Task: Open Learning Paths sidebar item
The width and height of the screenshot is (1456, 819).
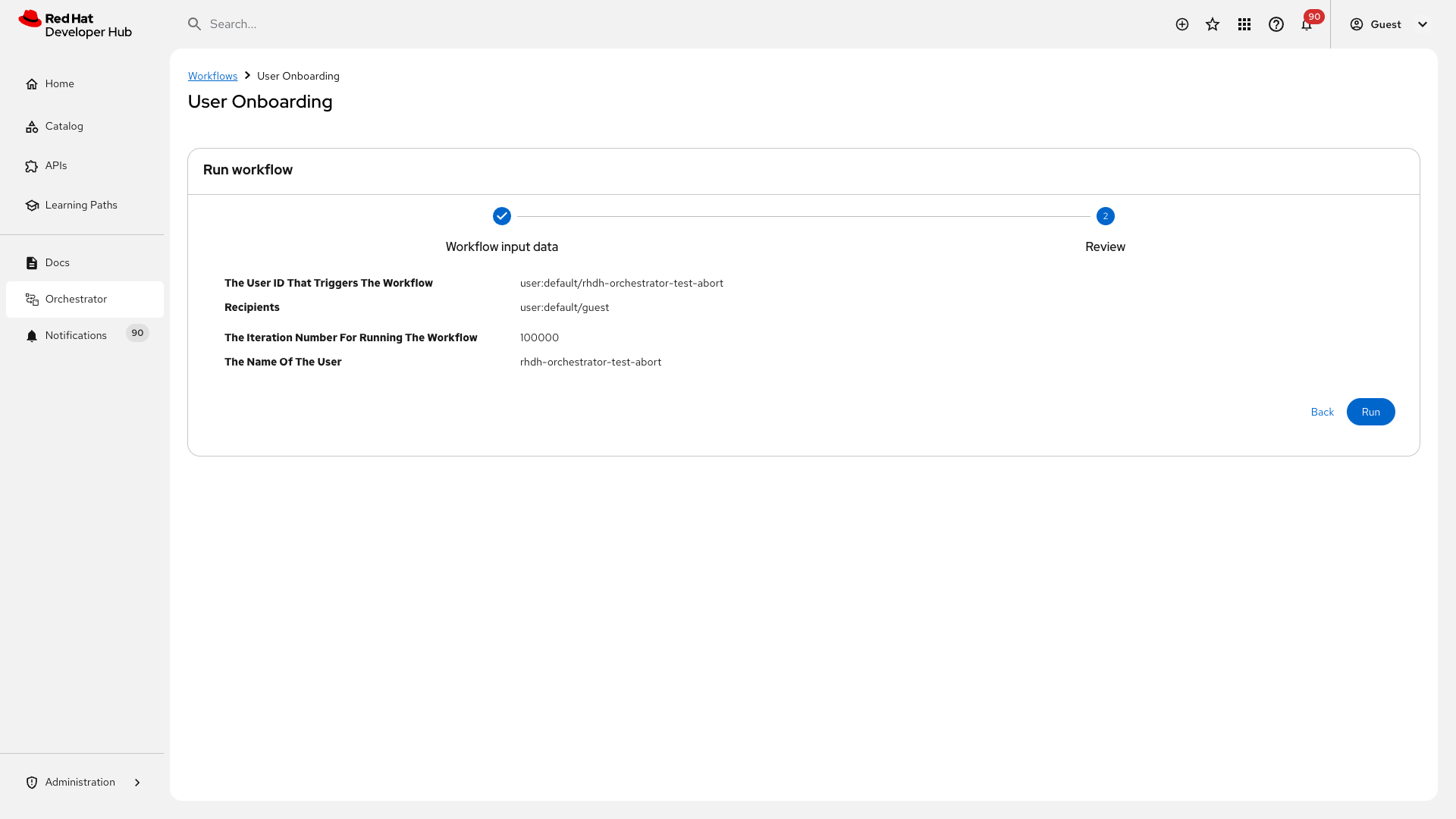Action: pyautogui.click(x=81, y=205)
